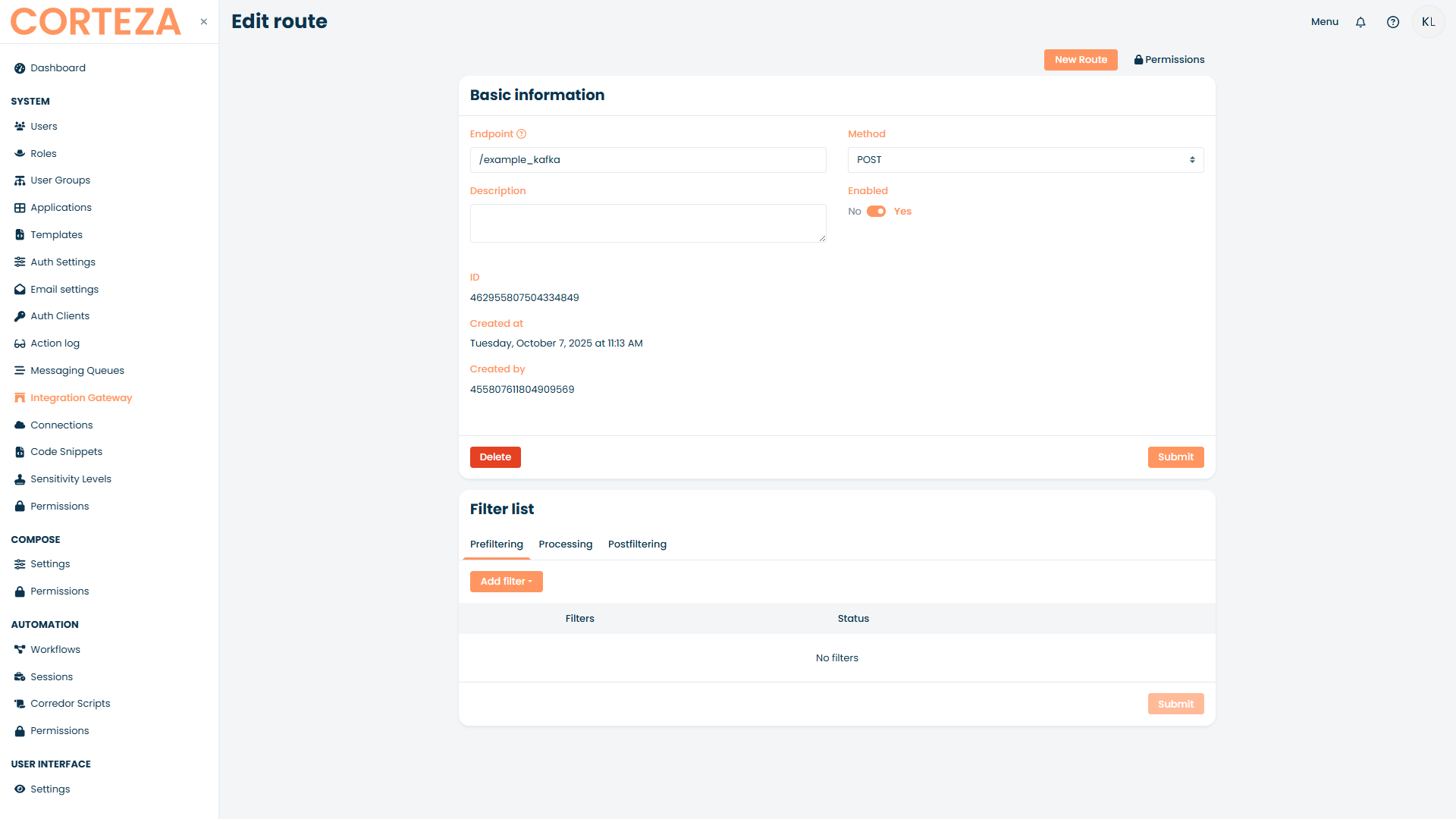Open the Workflows icon
1456x819 pixels.
point(20,650)
